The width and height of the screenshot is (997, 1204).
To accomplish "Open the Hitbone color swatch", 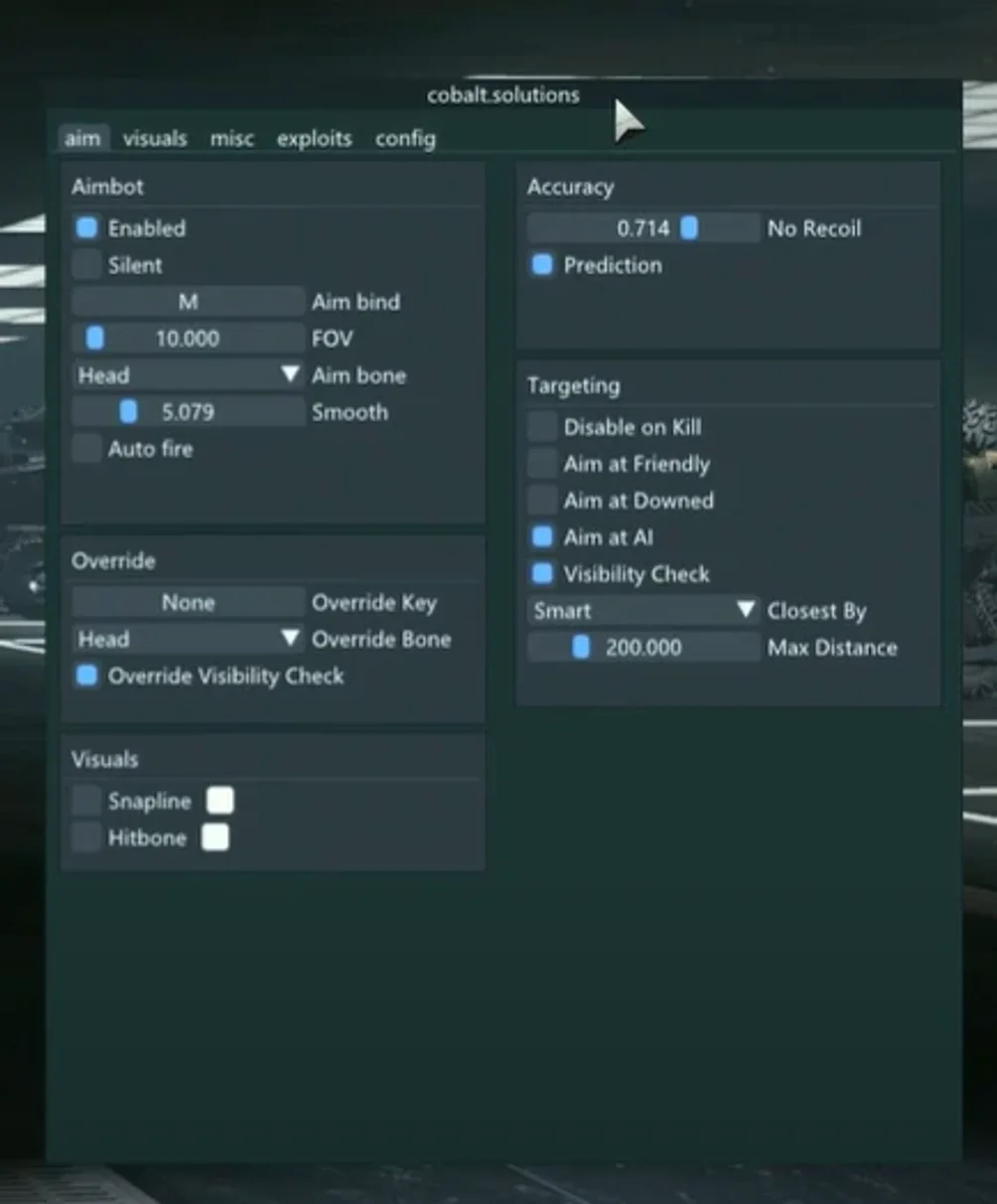I will pos(215,836).
